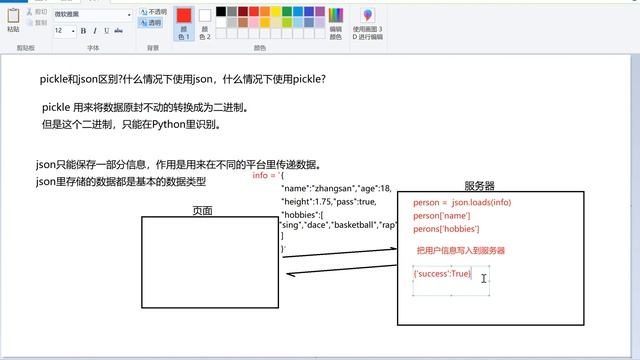Click inside the {'success':True} text box
Viewport: 640px width, 360px height.
click(x=451, y=280)
